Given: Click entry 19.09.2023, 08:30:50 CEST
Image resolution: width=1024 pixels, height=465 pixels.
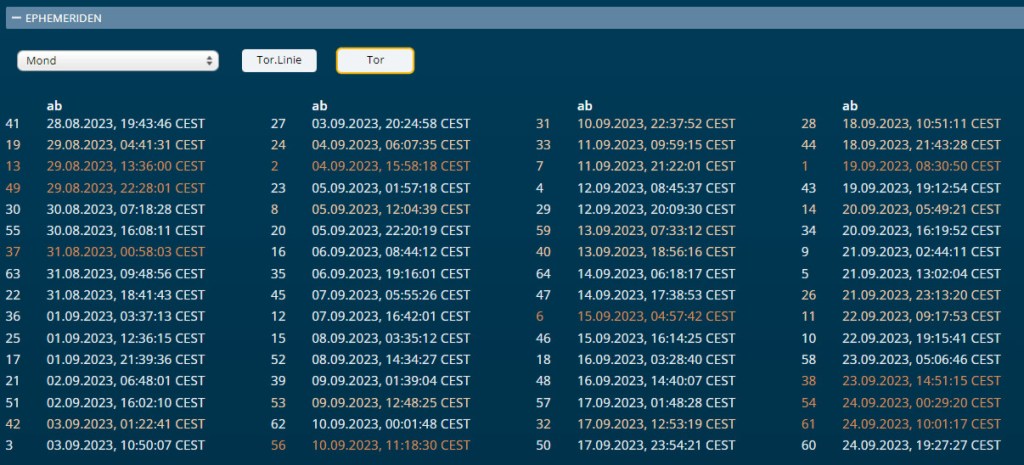Looking at the screenshot, I should click(921, 166).
